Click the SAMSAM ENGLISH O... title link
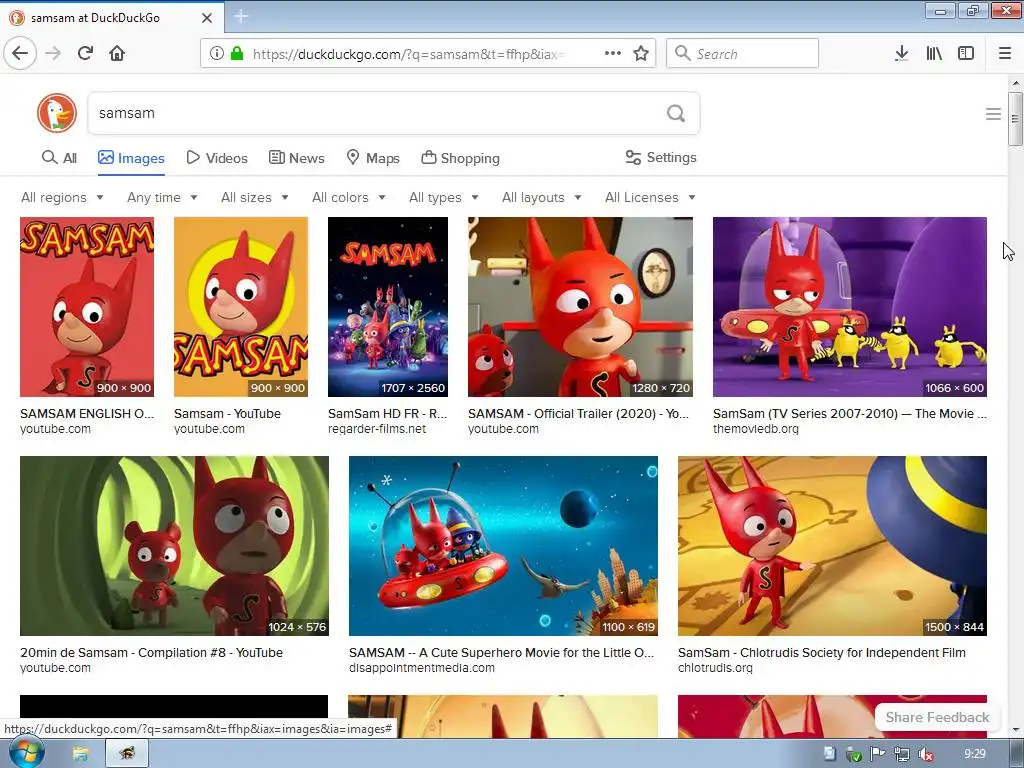This screenshot has width=1024, height=768. pos(87,413)
